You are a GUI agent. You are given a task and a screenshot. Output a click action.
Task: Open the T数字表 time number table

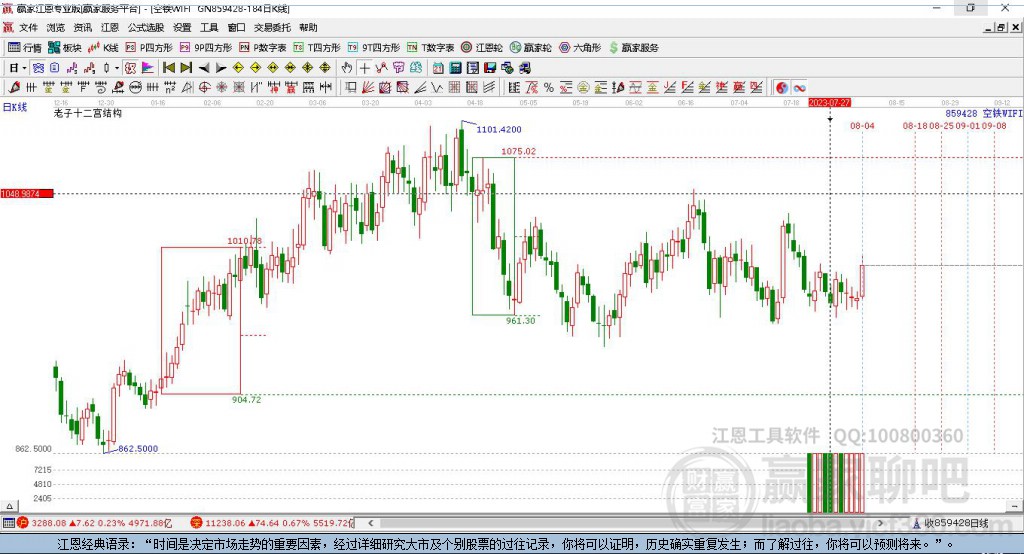click(x=430, y=48)
